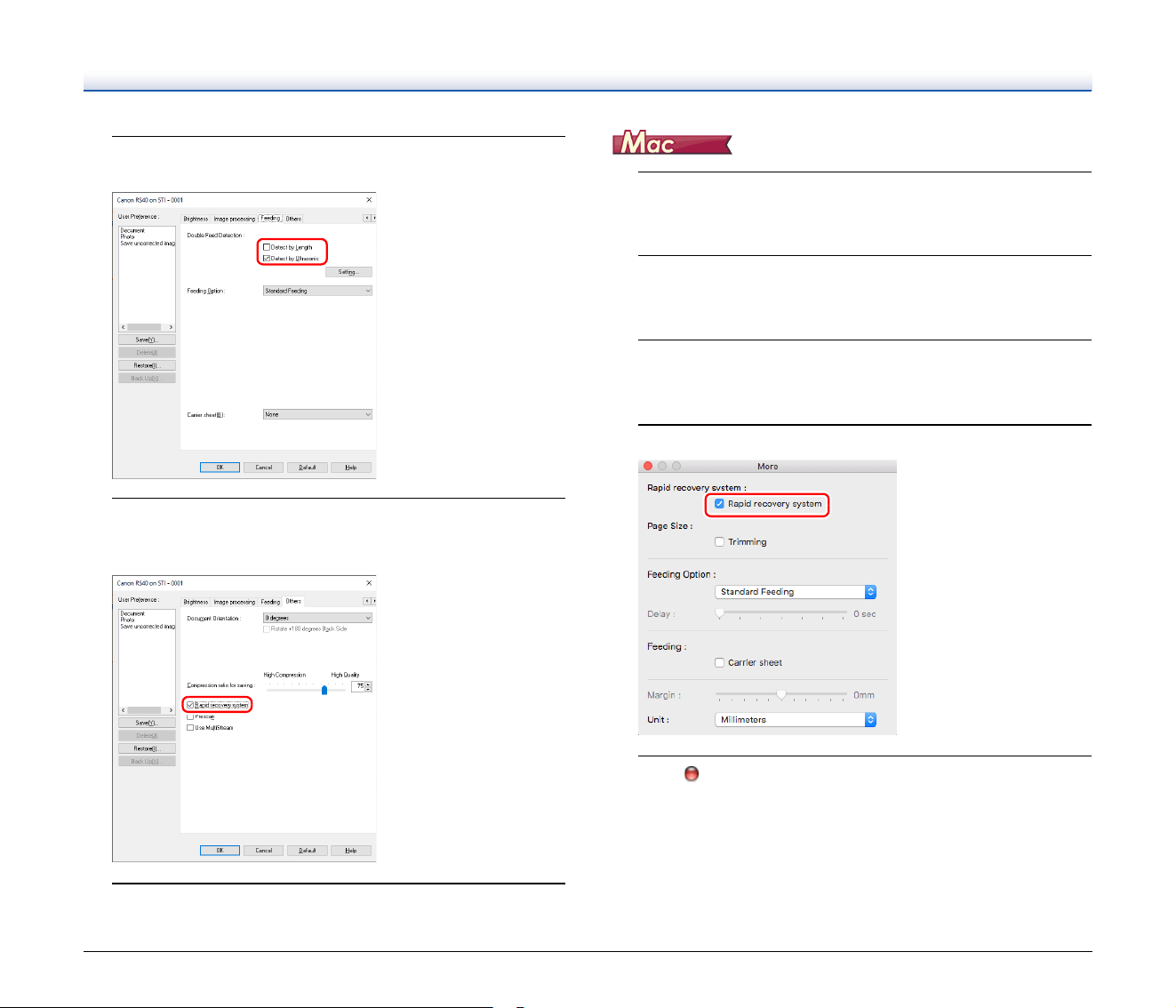Select Photo preference in Document Orientation dialog
Viewport: 1176px width, 1008px height.
[128, 620]
